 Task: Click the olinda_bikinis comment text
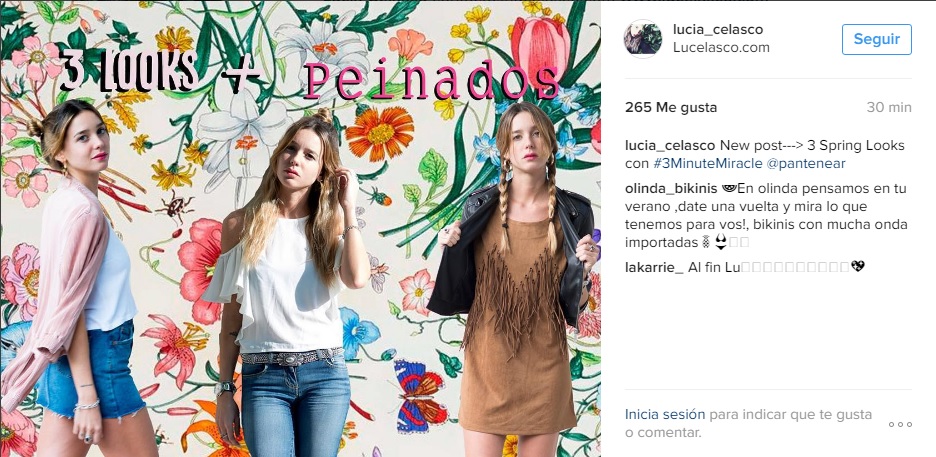click(766, 215)
